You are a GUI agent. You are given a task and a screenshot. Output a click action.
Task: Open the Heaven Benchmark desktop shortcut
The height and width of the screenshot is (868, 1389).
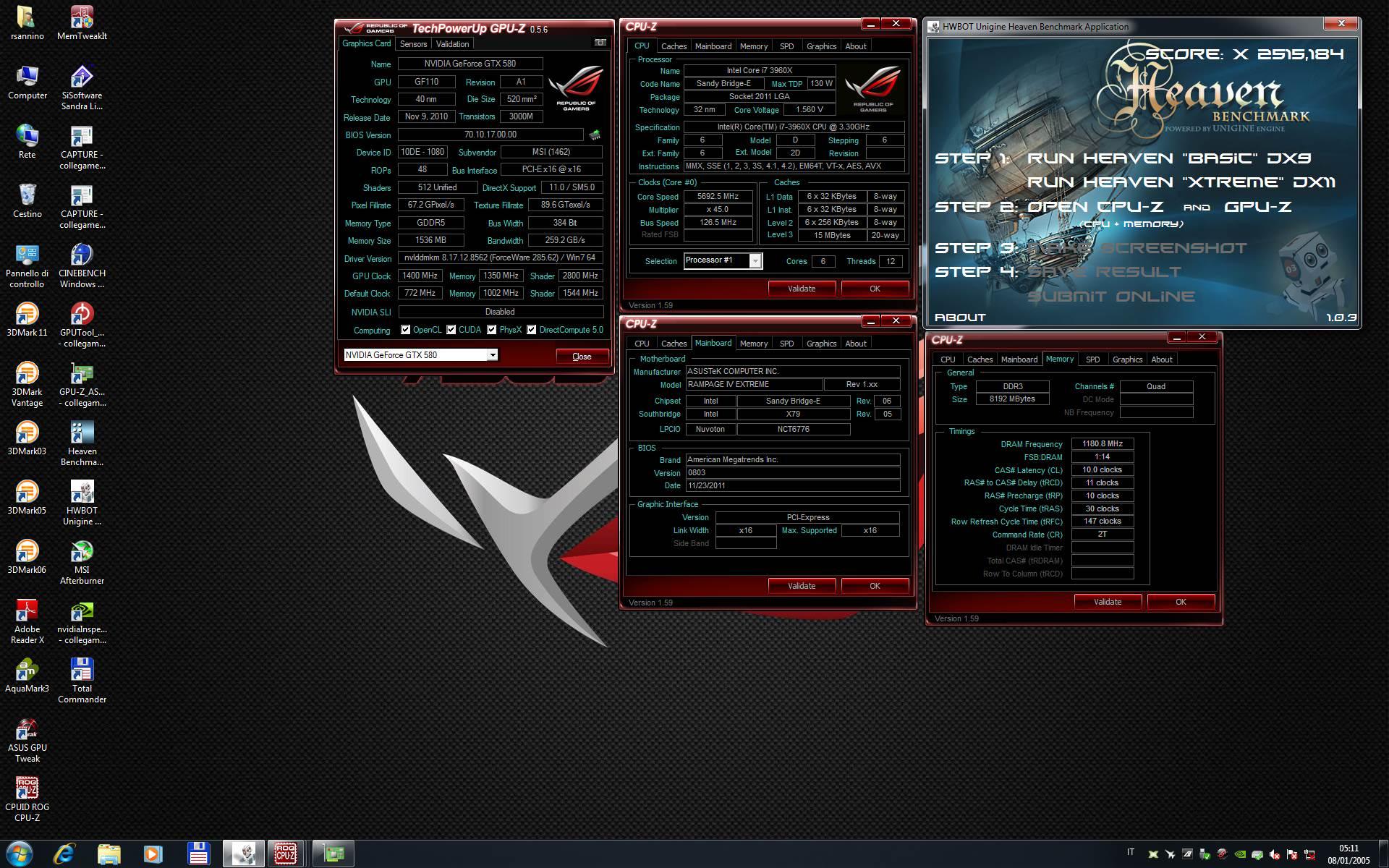pos(82,443)
